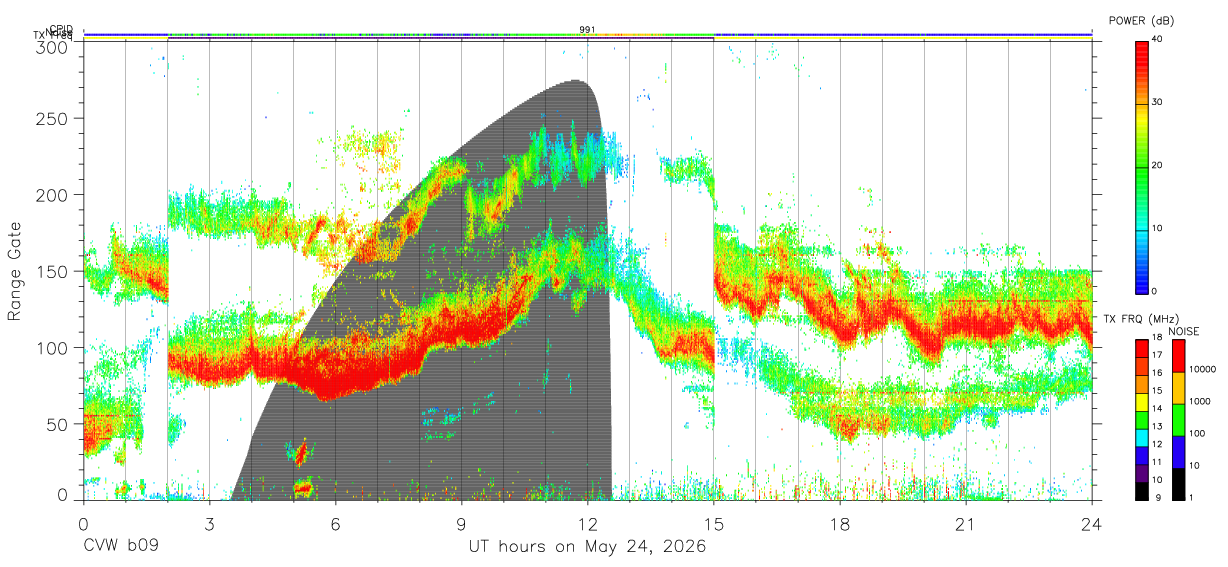Click the 6 tick on the UT hours axis
1228x567 pixels.
pos(335,524)
